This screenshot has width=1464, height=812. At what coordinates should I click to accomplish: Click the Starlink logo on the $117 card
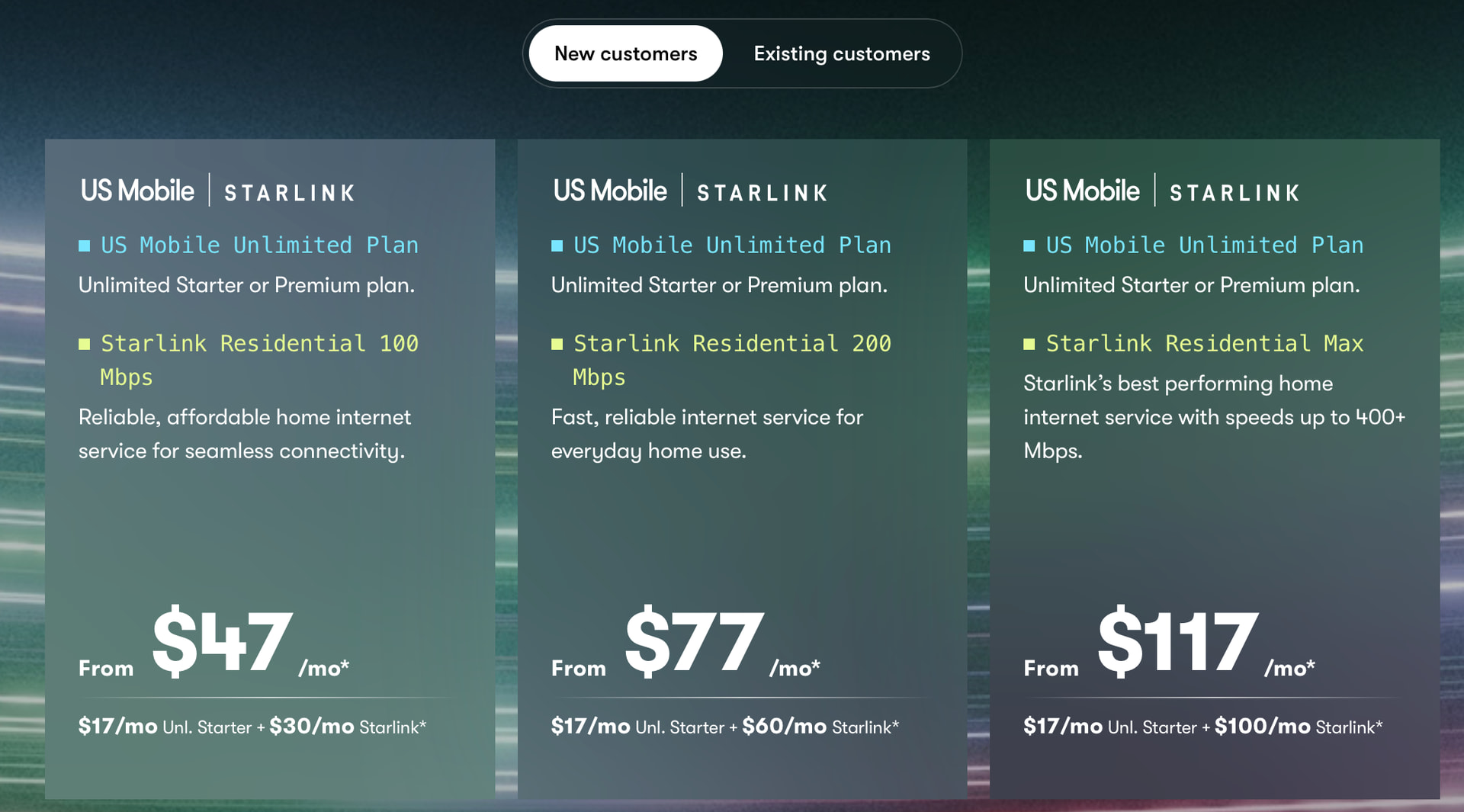tap(1234, 194)
